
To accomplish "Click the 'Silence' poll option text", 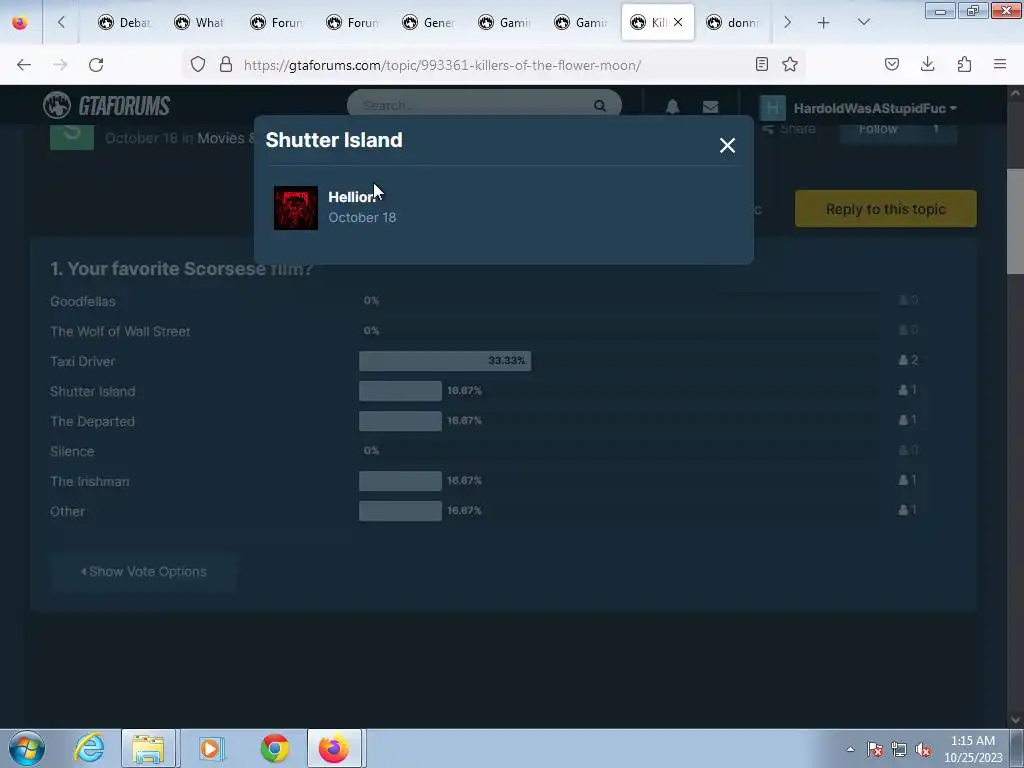I will (72, 451).
